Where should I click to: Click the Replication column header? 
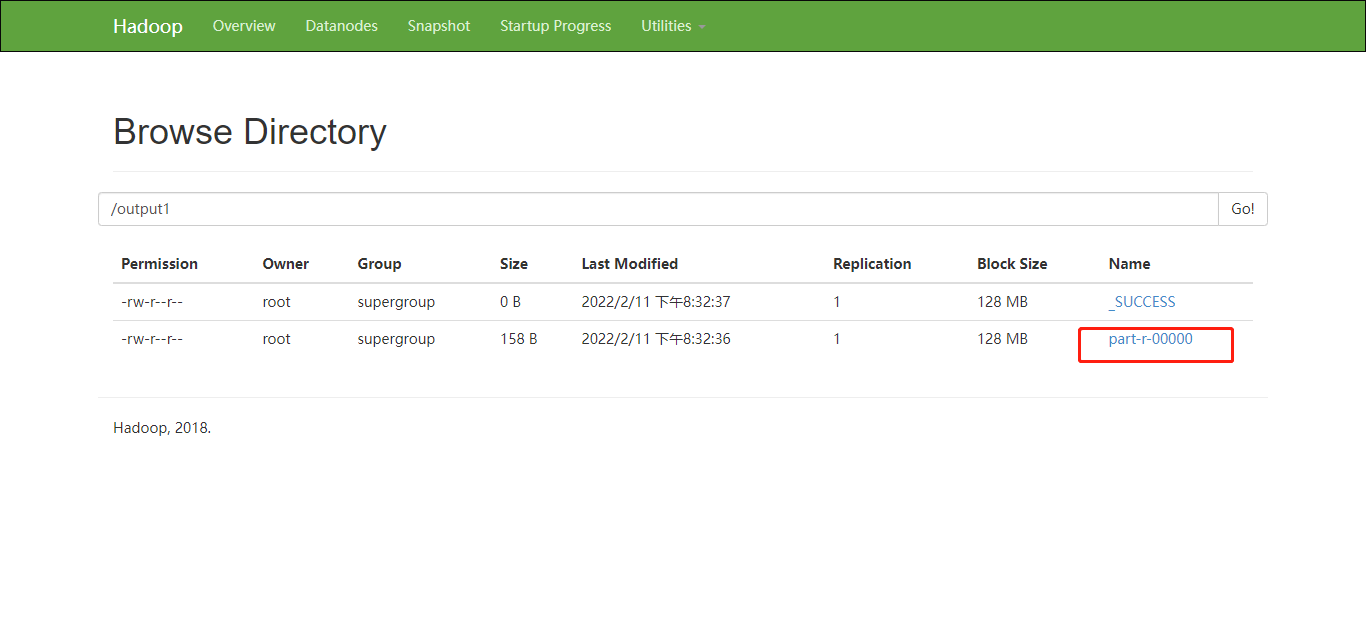coord(871,264)
